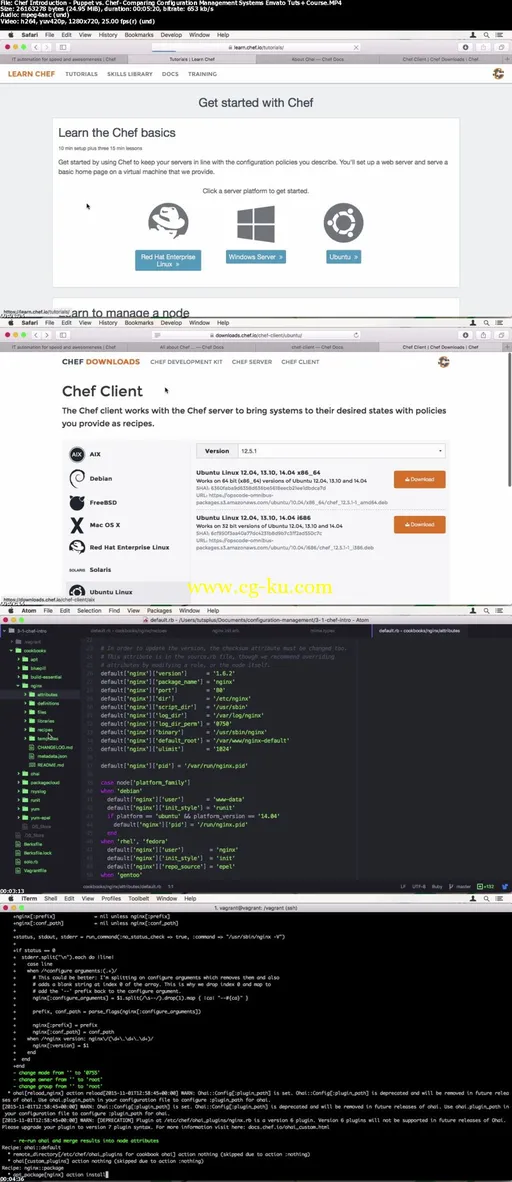Viewport: 512px width, 1182px height.
Task: Toggle Safari sidebar button in tutorials window
Action: pos(63,47)
